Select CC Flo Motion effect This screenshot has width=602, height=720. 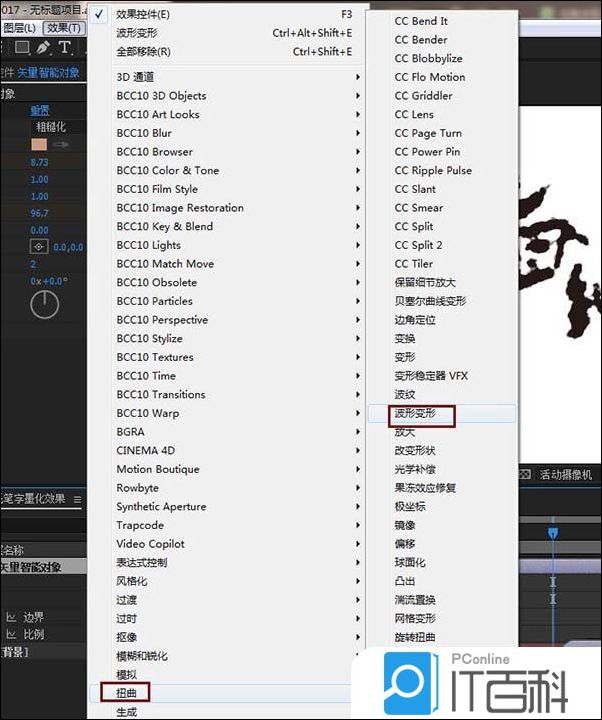442,77
